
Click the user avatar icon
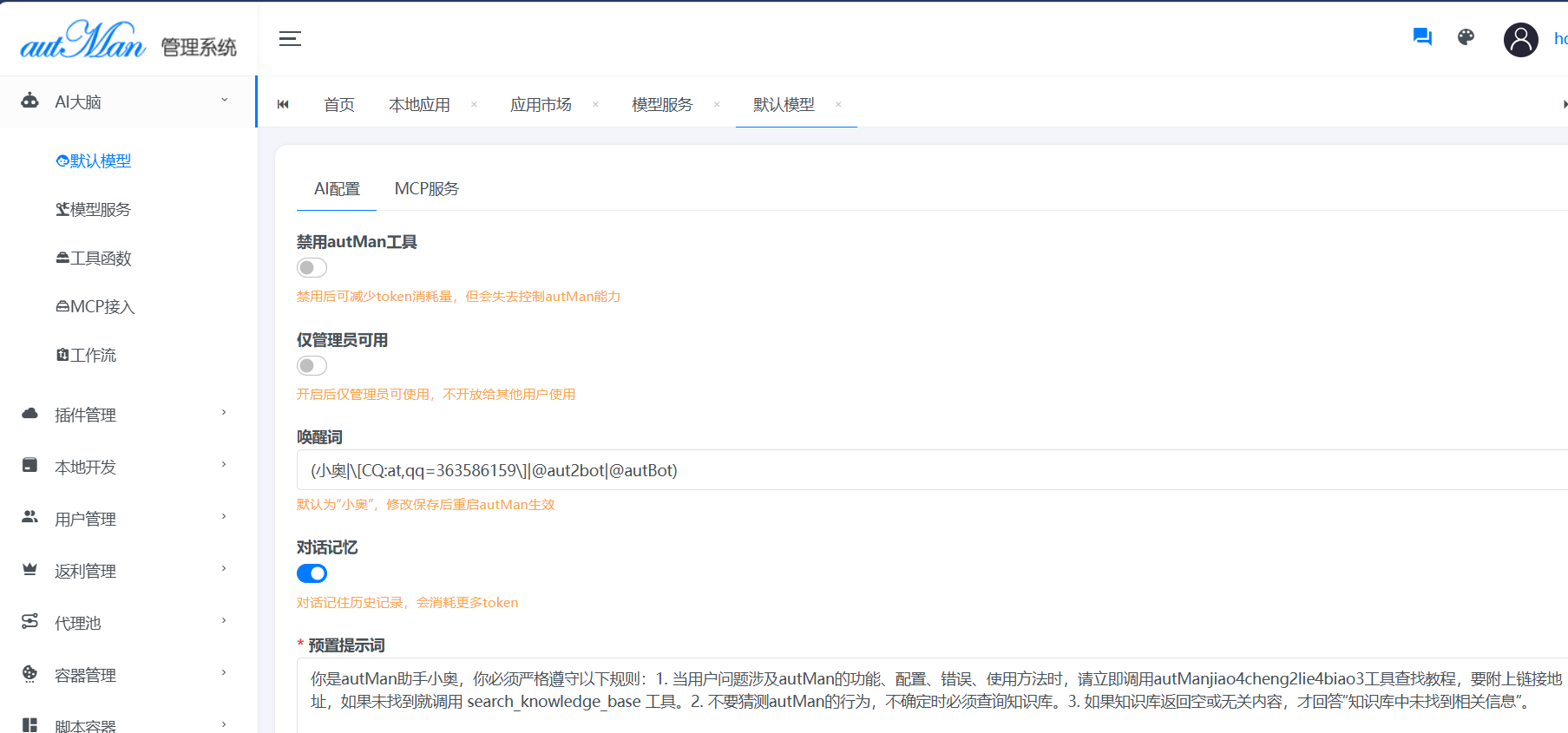click(1520, 39)
